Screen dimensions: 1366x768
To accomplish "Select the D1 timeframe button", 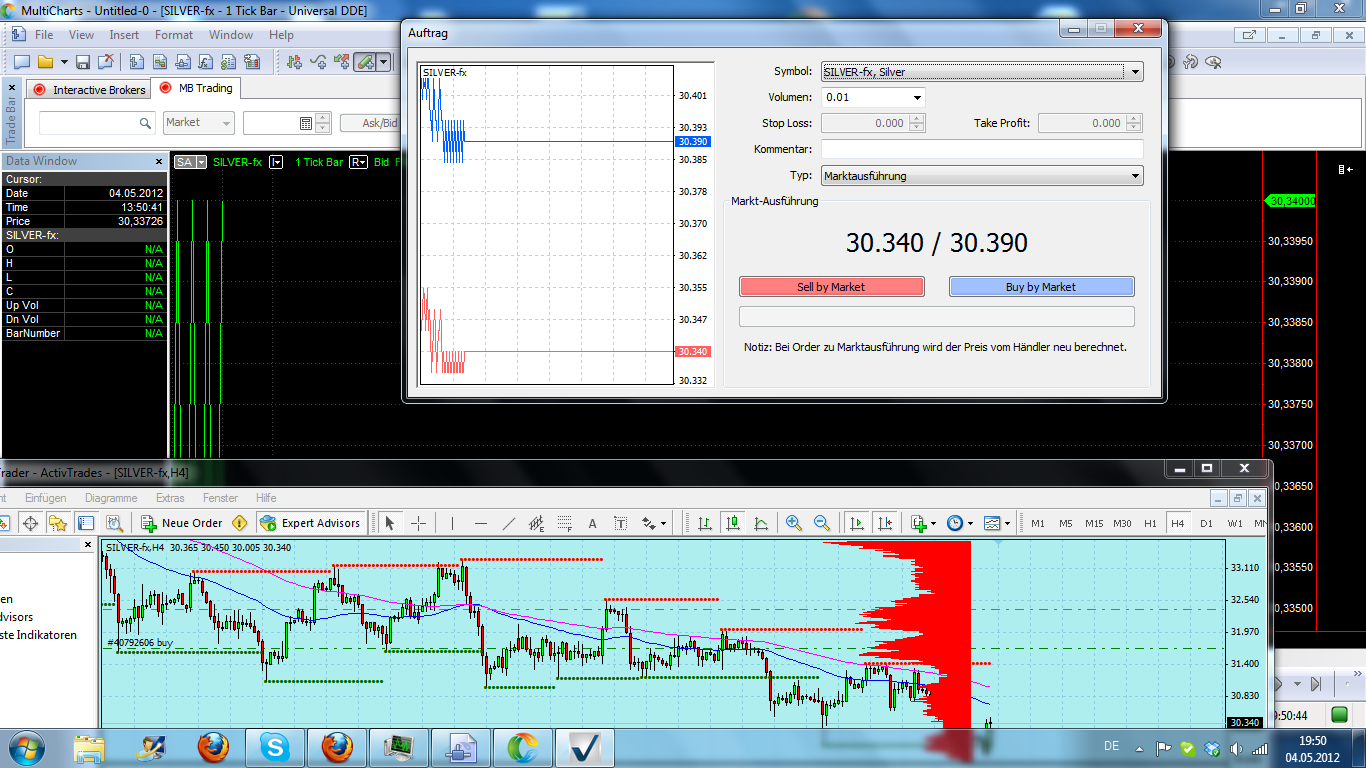I will click(1206, 523).
